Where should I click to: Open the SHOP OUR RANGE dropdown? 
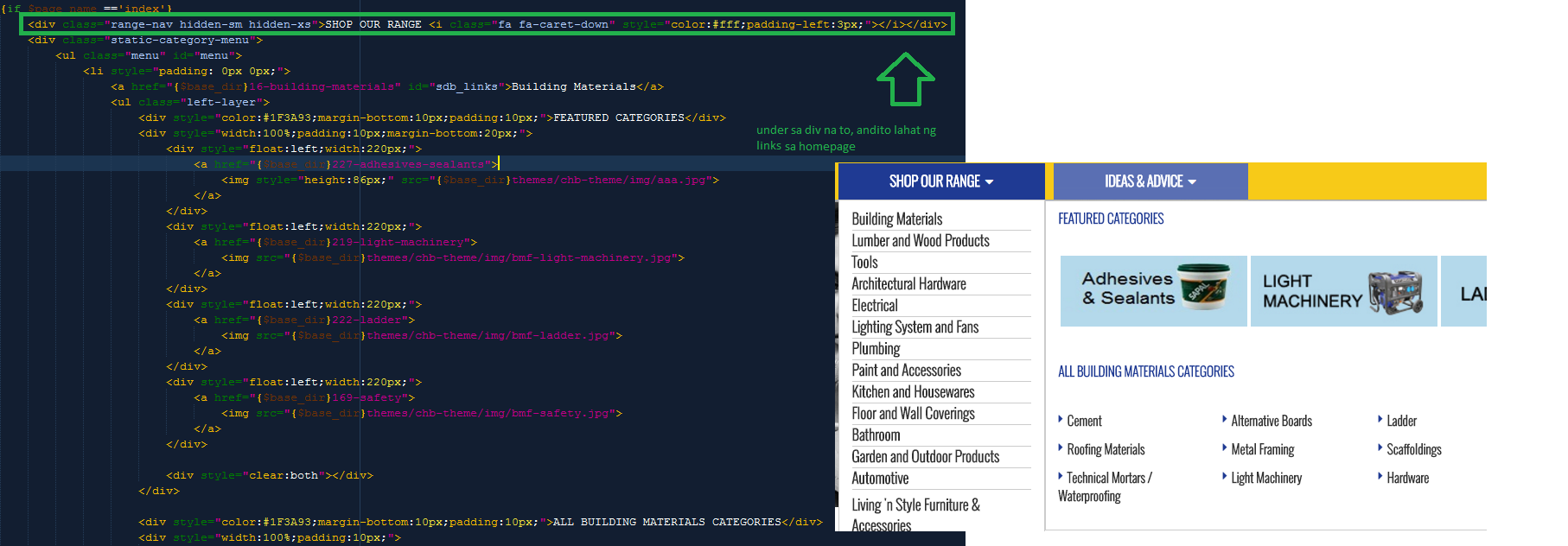pos(941,181)
